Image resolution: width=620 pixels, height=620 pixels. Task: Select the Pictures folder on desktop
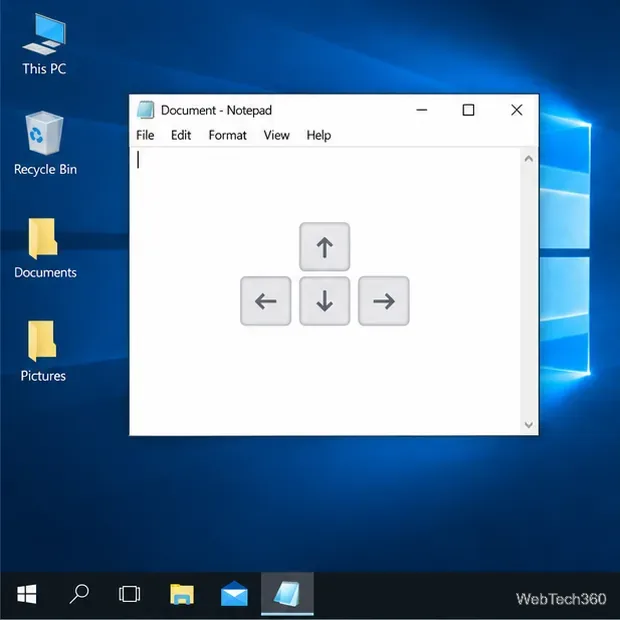43,352
